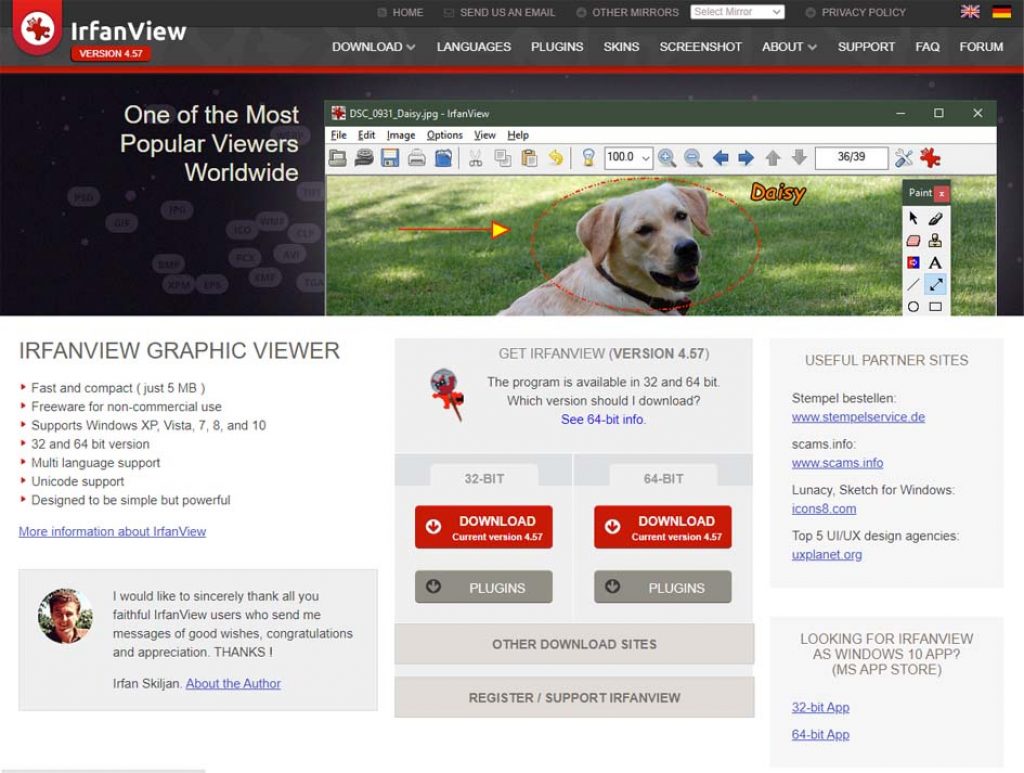Click the blue Previous image arrow
Image resolution: width=1024 pixels, height=773 pixels.
pos(720,158)
